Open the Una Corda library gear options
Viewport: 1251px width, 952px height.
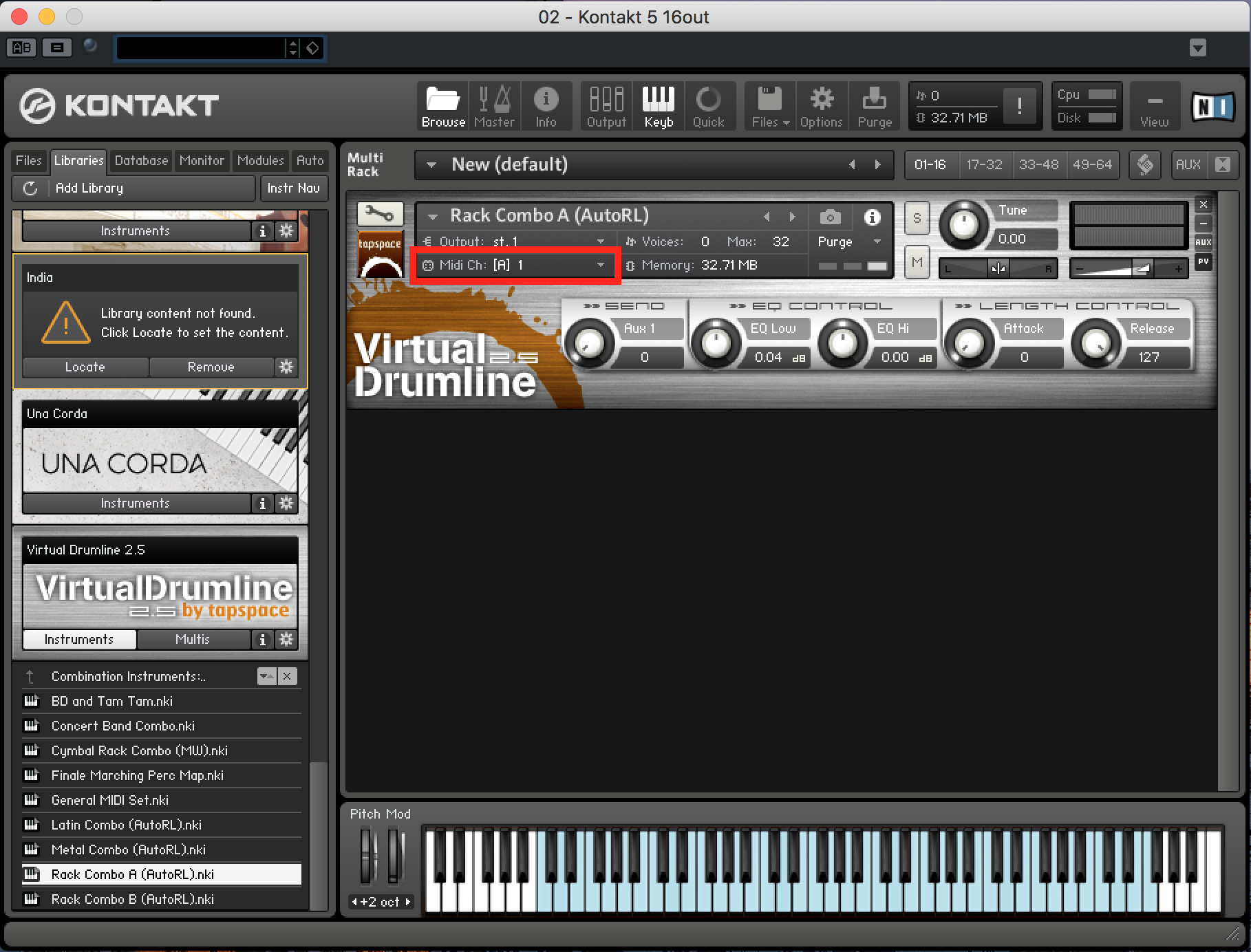(x=286, y=504)
